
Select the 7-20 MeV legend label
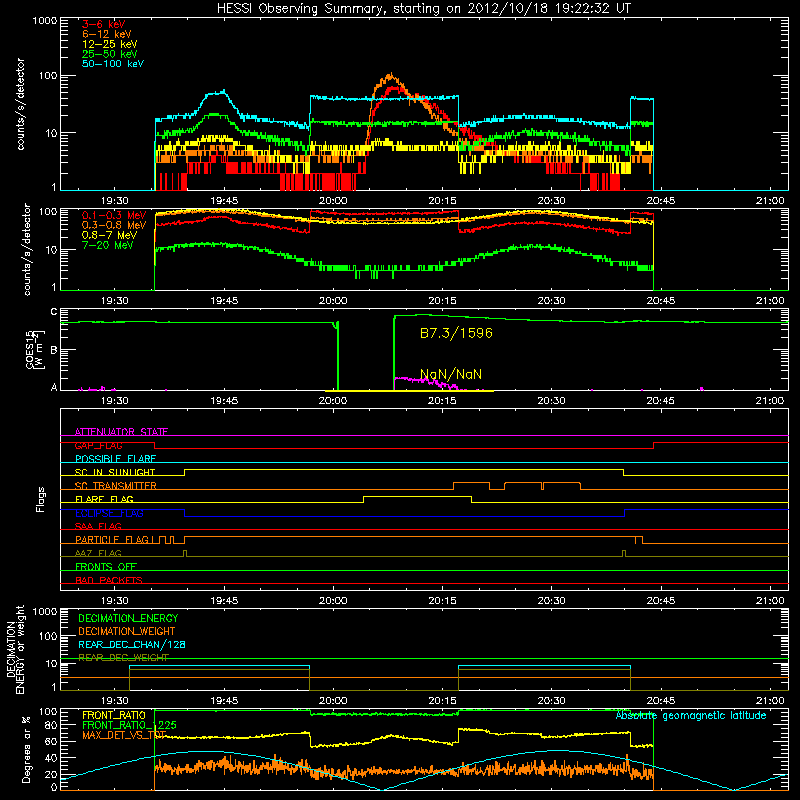tap(108, 245)
